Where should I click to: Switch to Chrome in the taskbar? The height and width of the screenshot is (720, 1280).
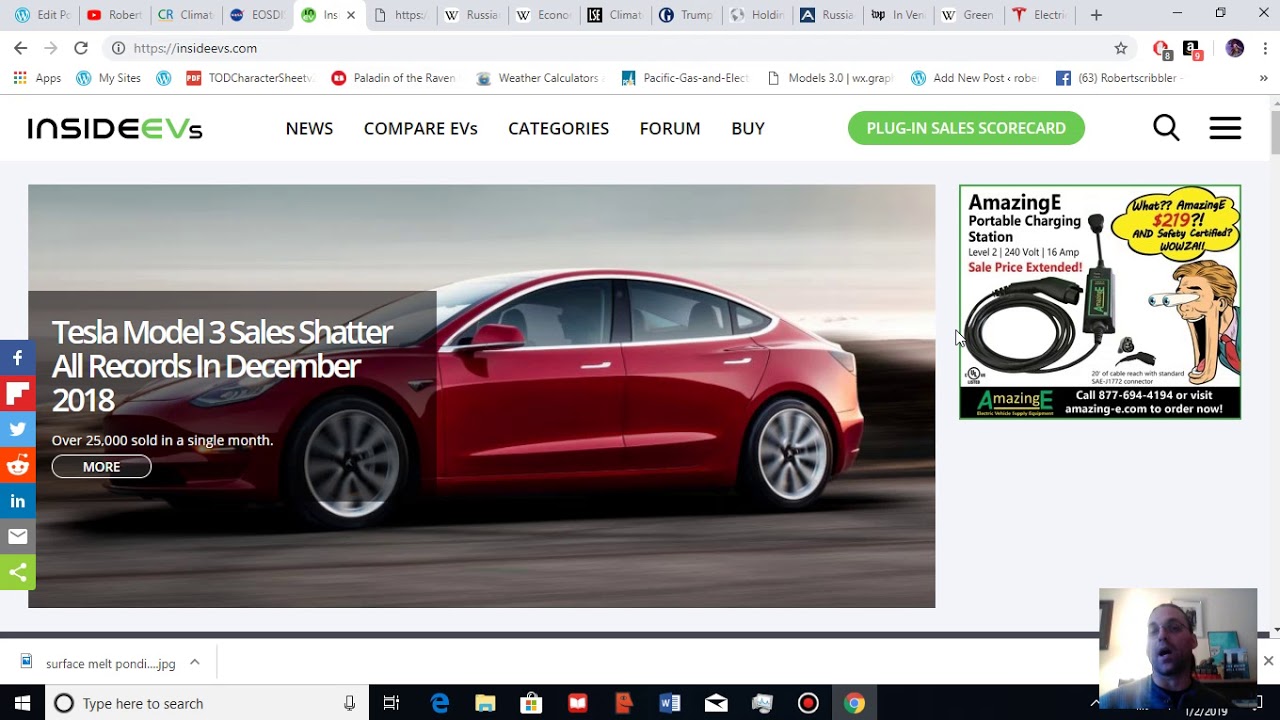(854, 703)
